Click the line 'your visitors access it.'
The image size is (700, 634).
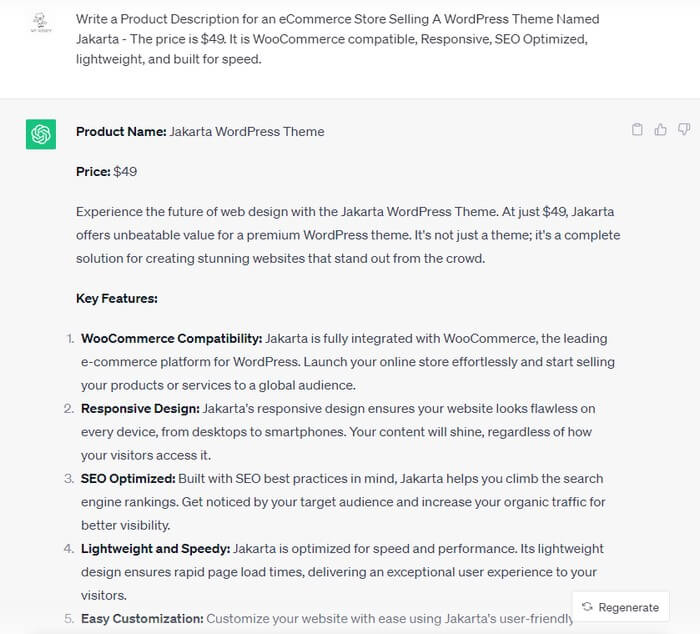coord(146,455)
